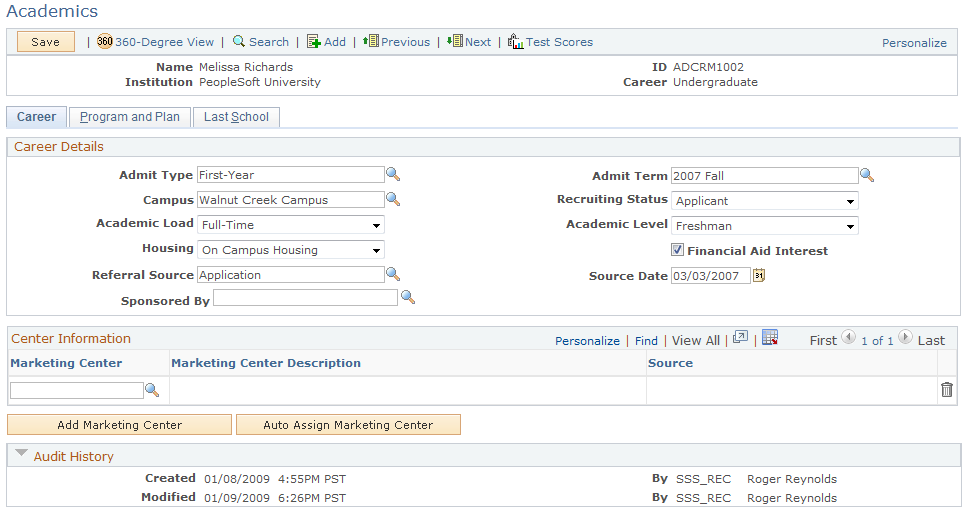Click the Admit Term lookup icon
This screenshot has height=513, width=968.
coord(867,175)
